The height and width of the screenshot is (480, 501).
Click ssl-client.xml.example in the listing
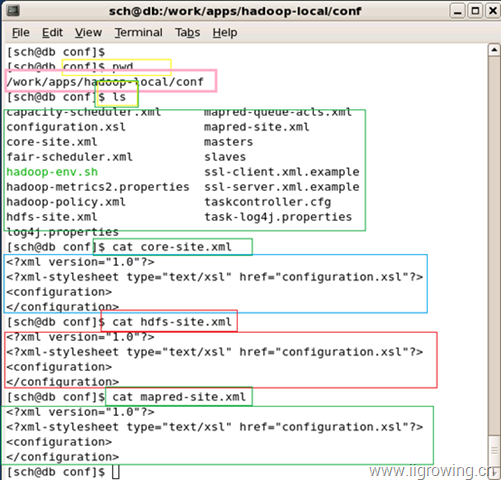[x=282, y=172]
